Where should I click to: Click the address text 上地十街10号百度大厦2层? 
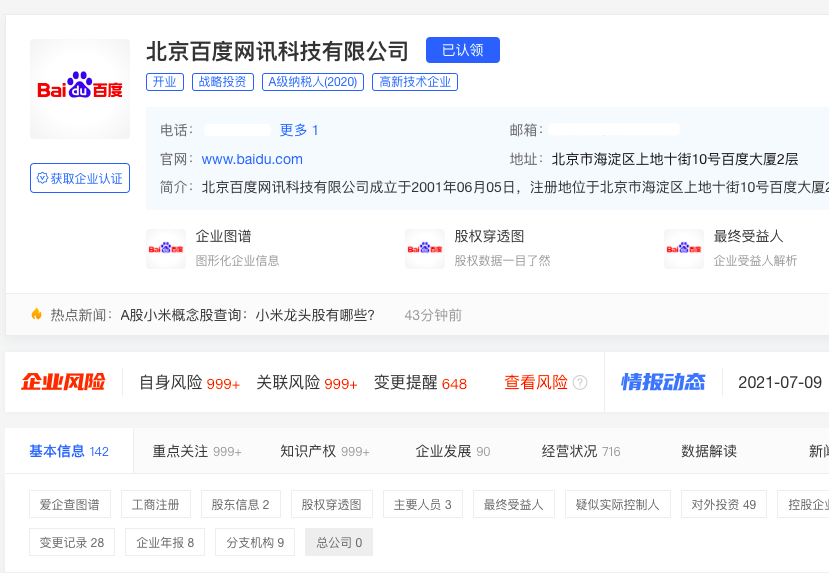point(675,159)
